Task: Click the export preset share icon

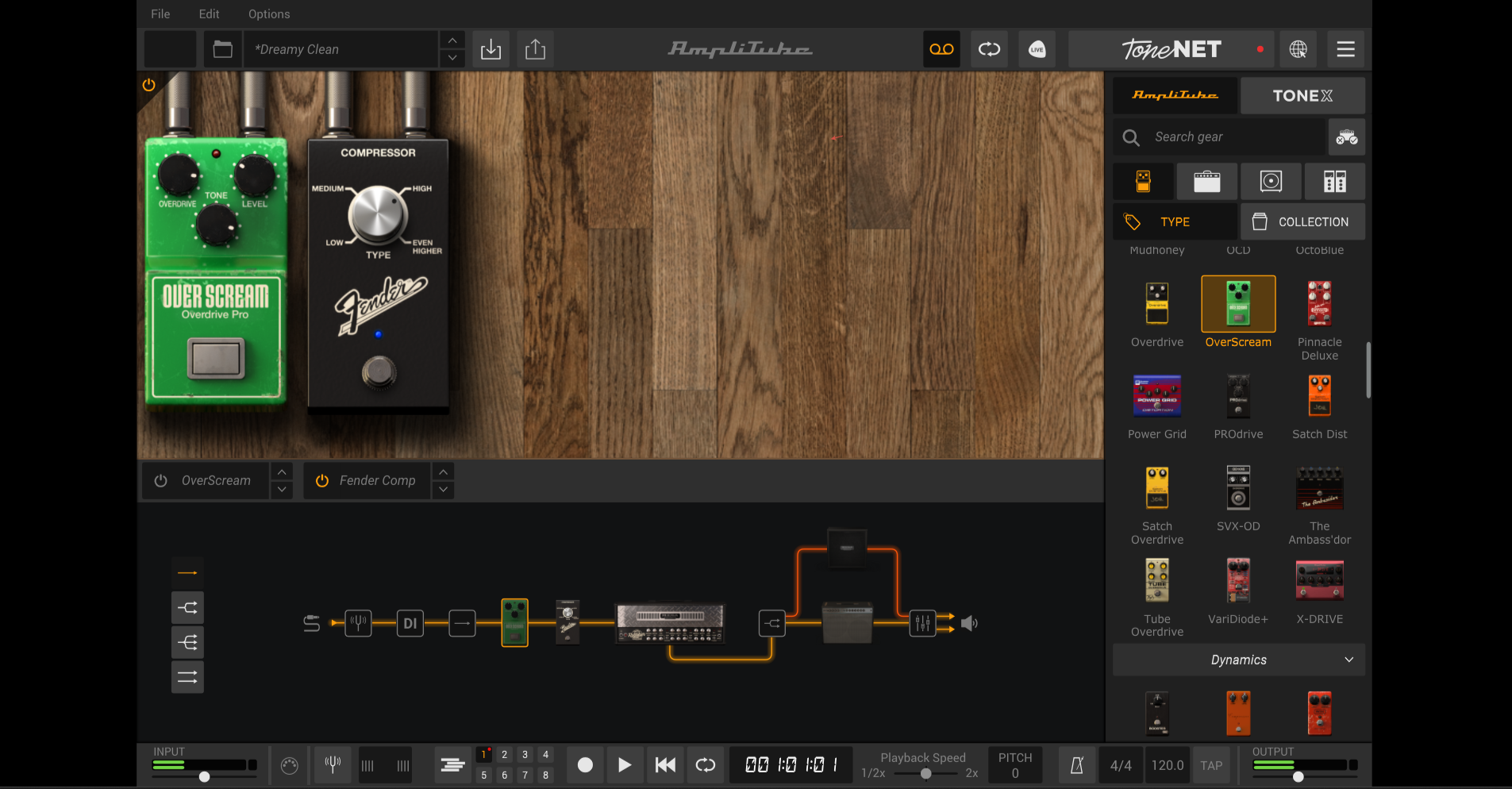Action: coord(536,49)
